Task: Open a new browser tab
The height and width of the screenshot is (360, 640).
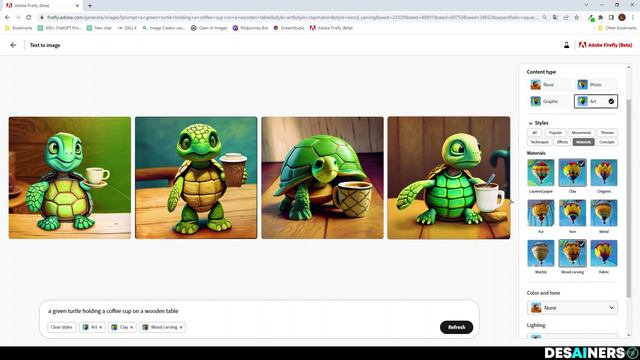Action: point(90,5)
